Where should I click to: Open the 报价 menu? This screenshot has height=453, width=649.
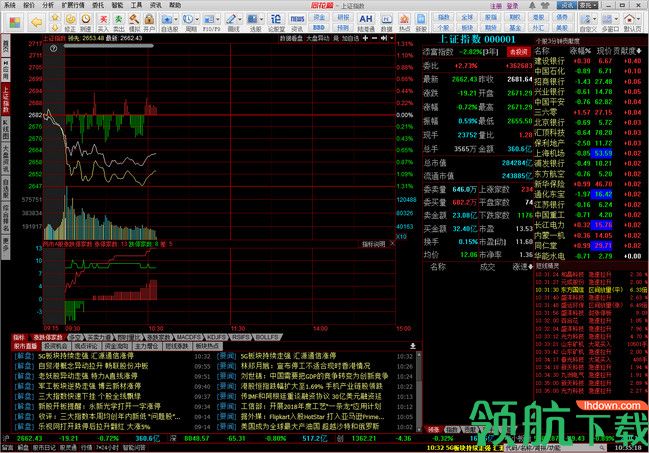click(29, 5)
